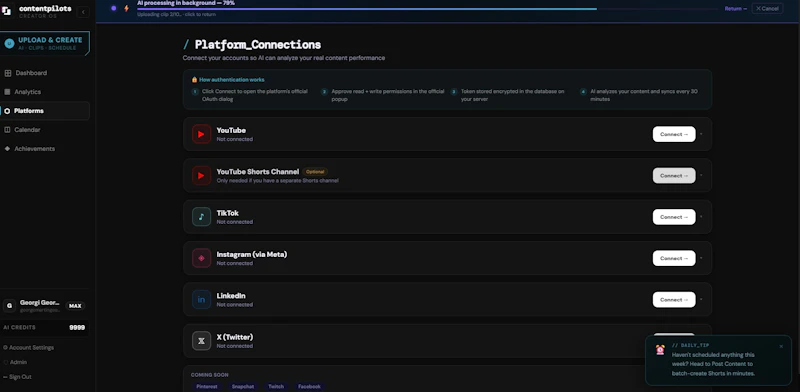The width and height of the screenshot is (800, 392).
Task: Click the Platform_Connections heading
Action: coord(258,44)
